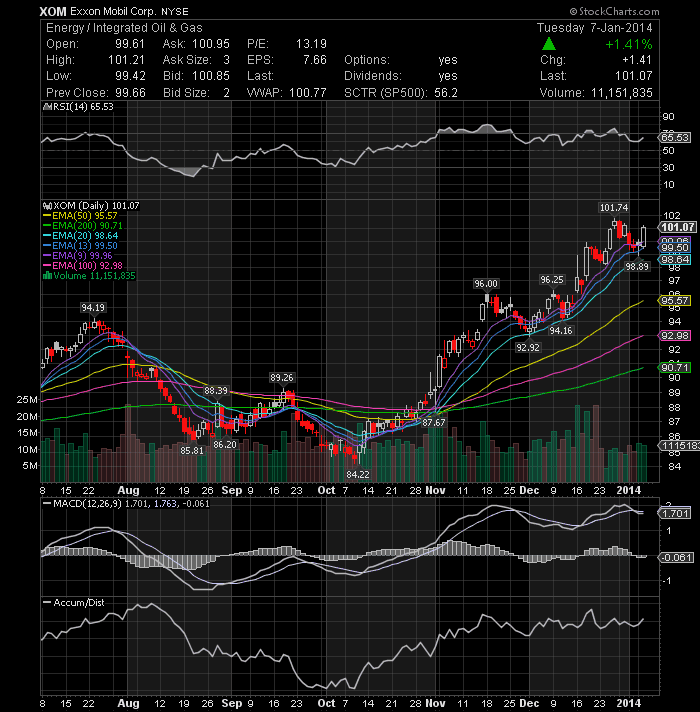700x712 pixels.
Task: Click the purple EMA(9) legend line swatch
Action: tap(47, 256)
